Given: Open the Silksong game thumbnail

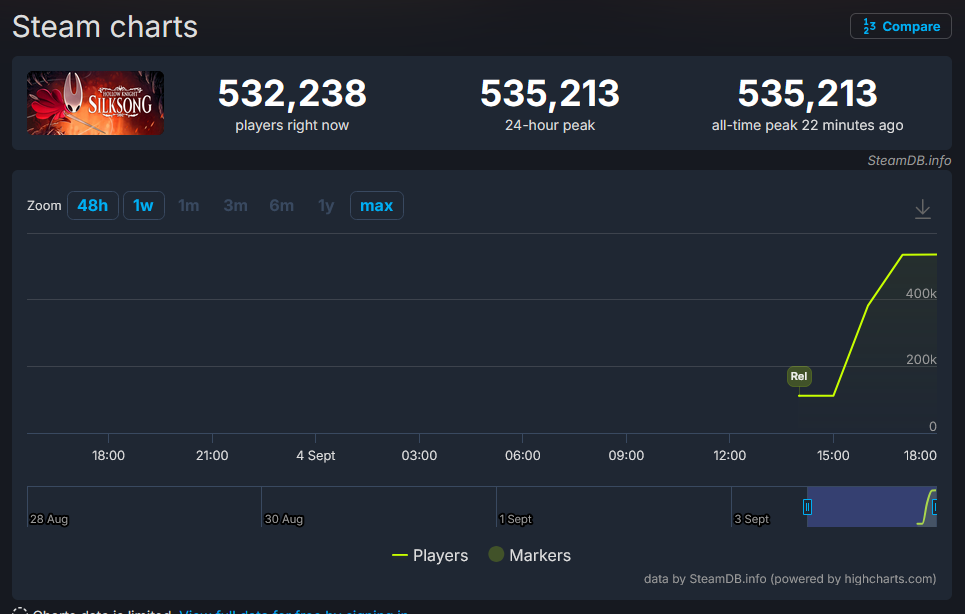Looking at the screenshot, I should click(x=95, y=103).
